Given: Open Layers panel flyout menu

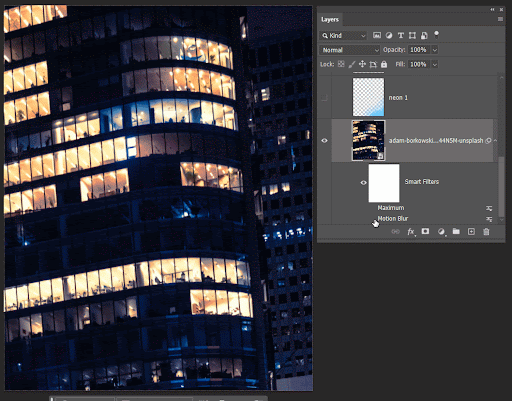Looking at the screenshot, I should coord(500,19).
